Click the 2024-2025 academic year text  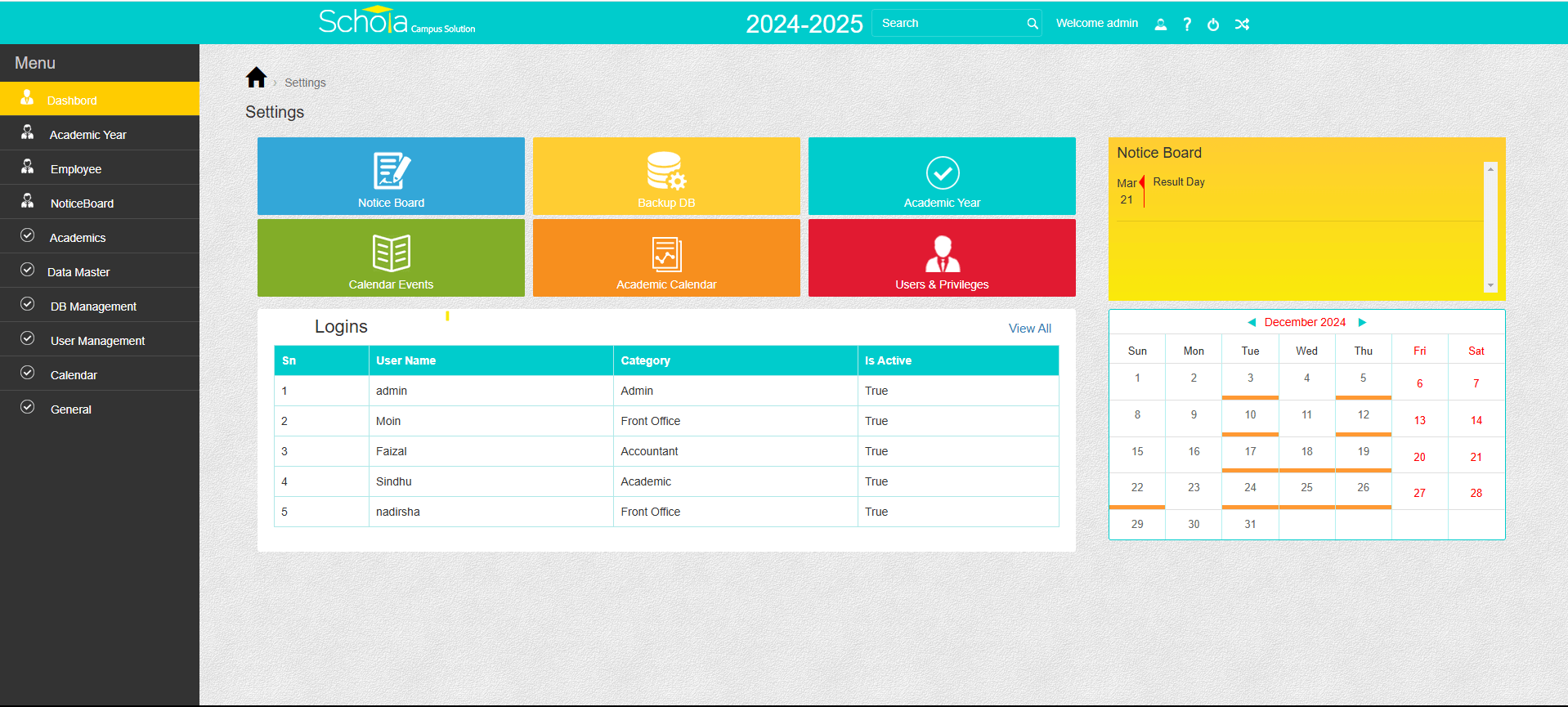[804, 24]
